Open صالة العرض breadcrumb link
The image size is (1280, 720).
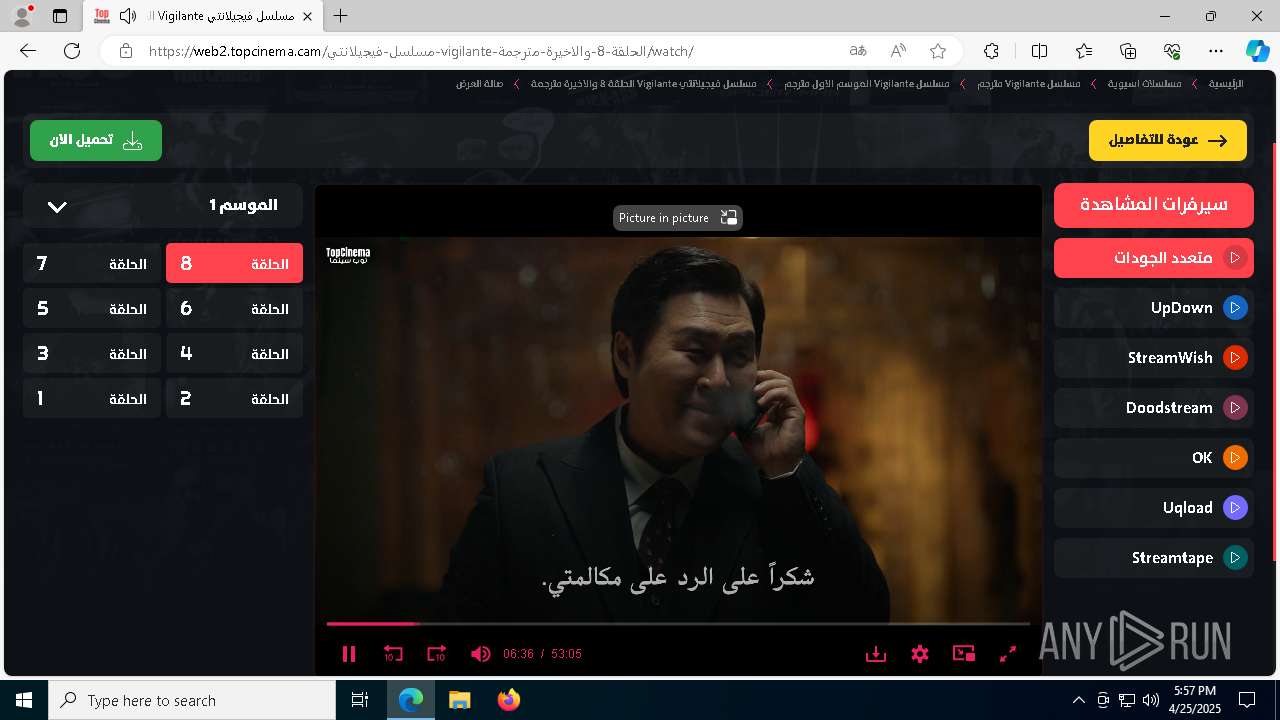click(x=480, y=84)
